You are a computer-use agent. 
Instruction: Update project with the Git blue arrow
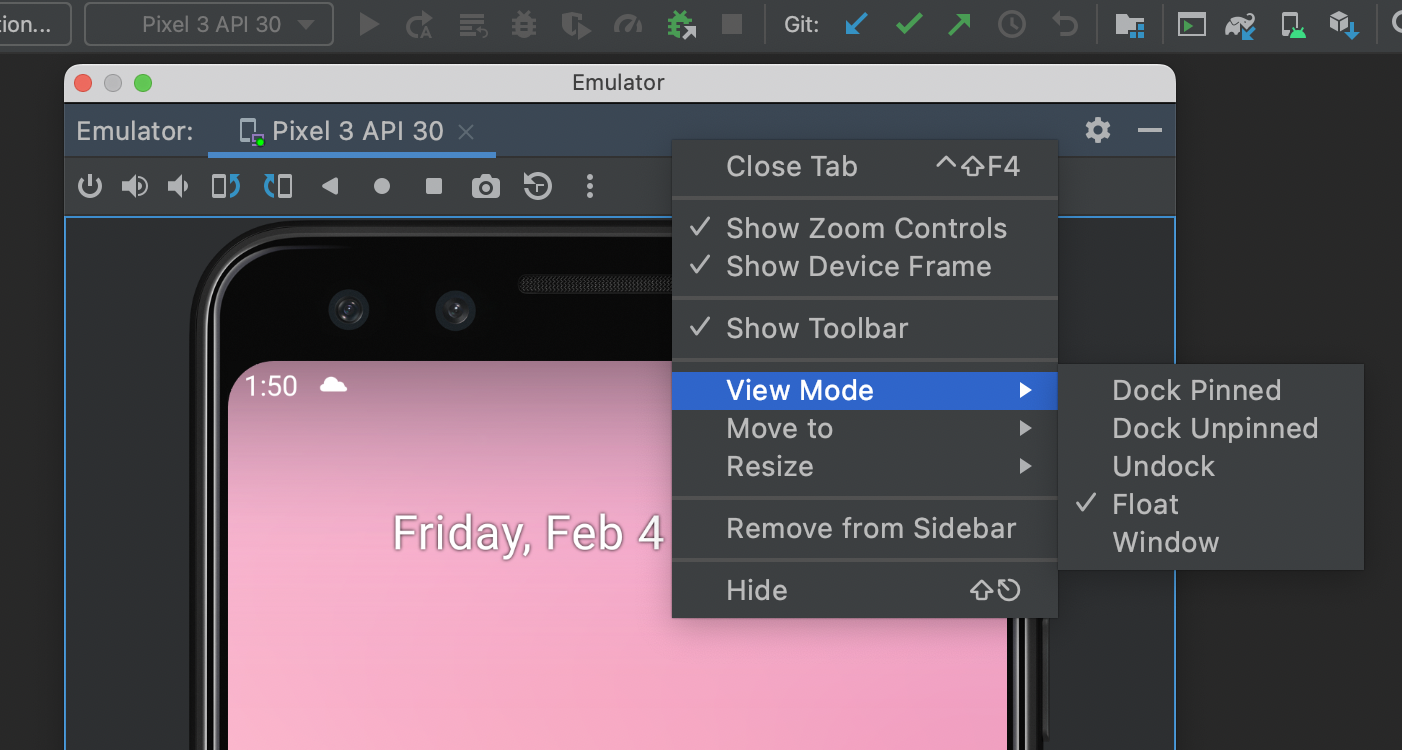point(857,24)
